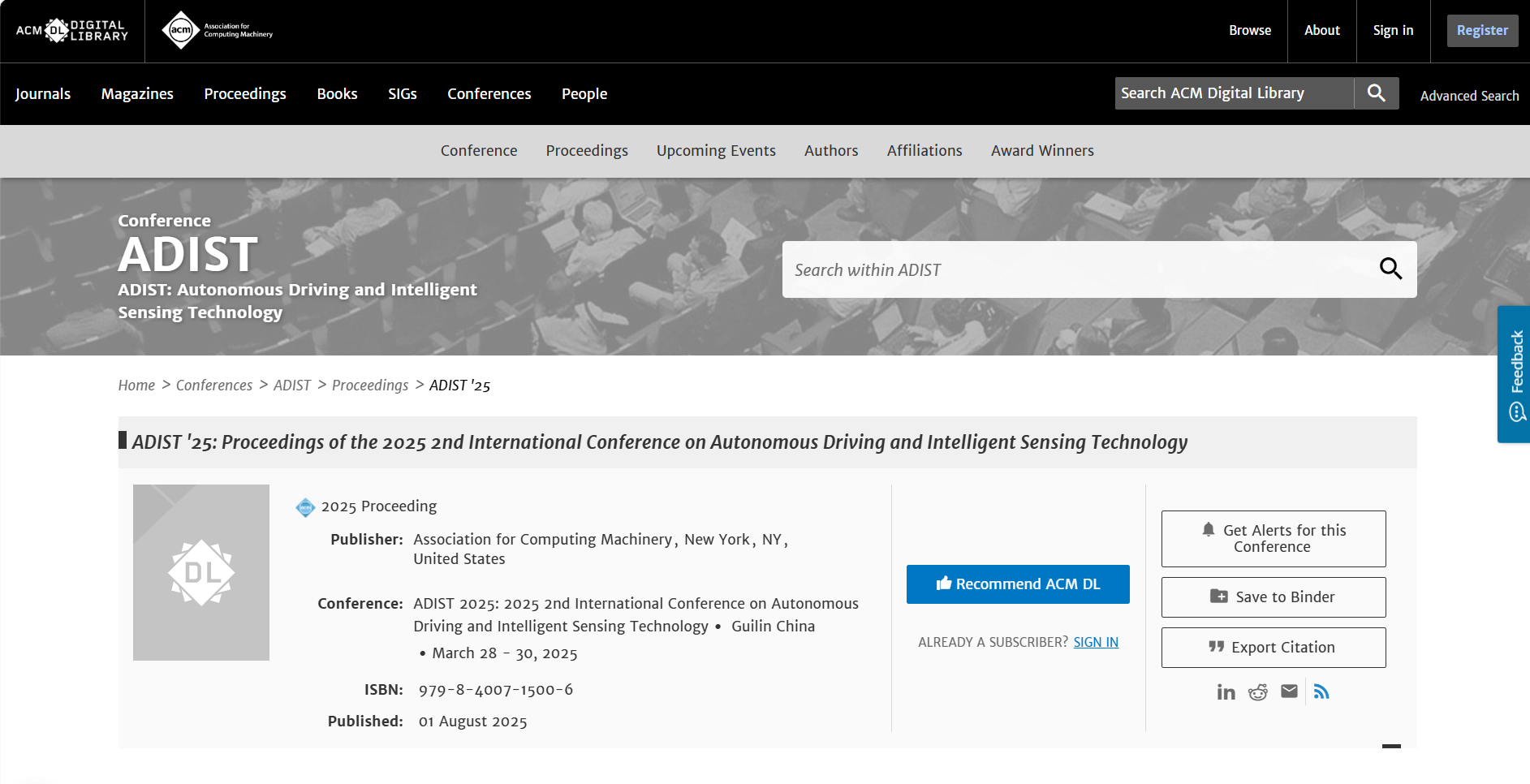
Task: Click the Recommend ACM DL button
Action: pos(1018,584)
